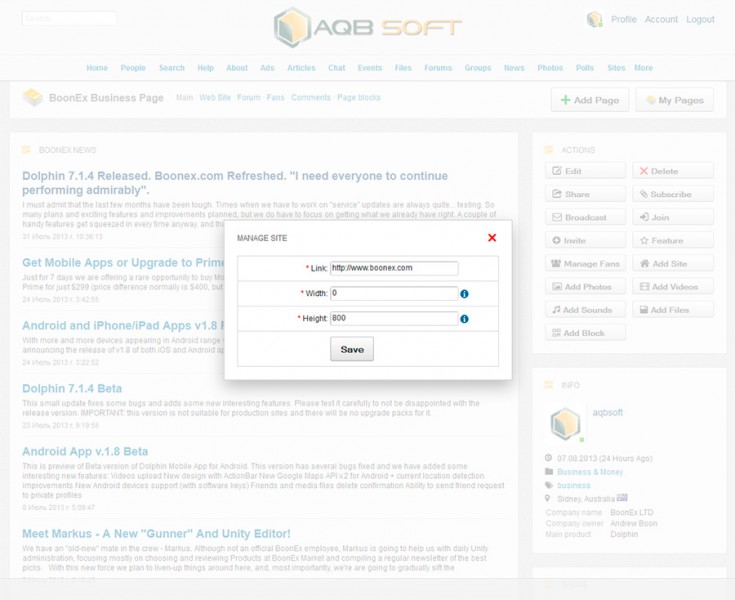Click the Link input field
735x600 pixels.
tap(394, 268)
